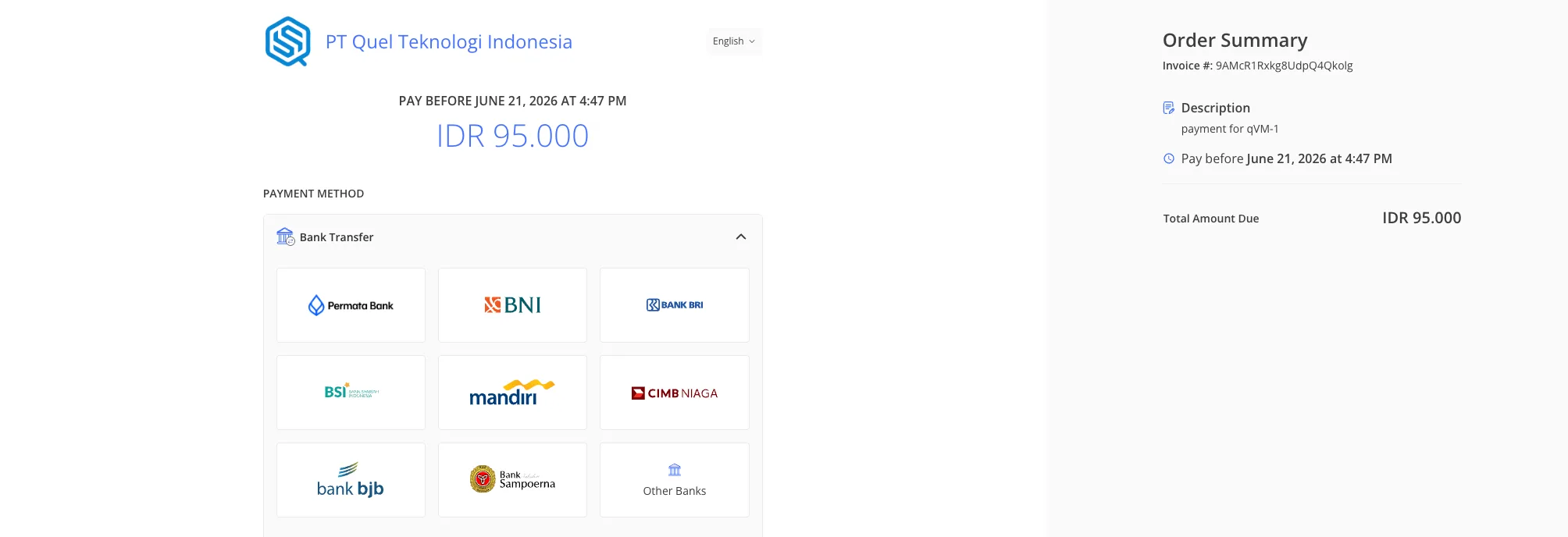Collapse the Bank Transfer section chevron

coord(741,236)
